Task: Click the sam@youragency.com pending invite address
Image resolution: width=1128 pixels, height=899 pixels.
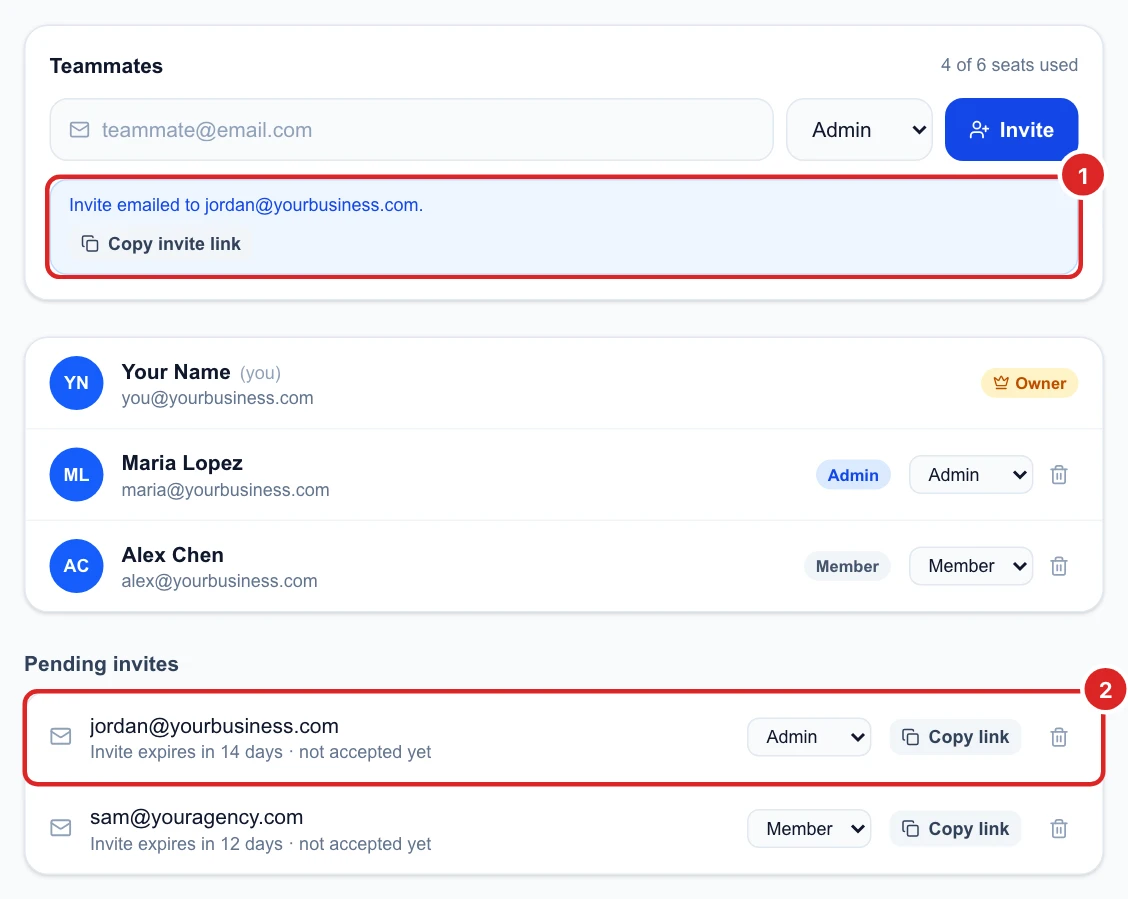Action: click(x=196, y=818)
